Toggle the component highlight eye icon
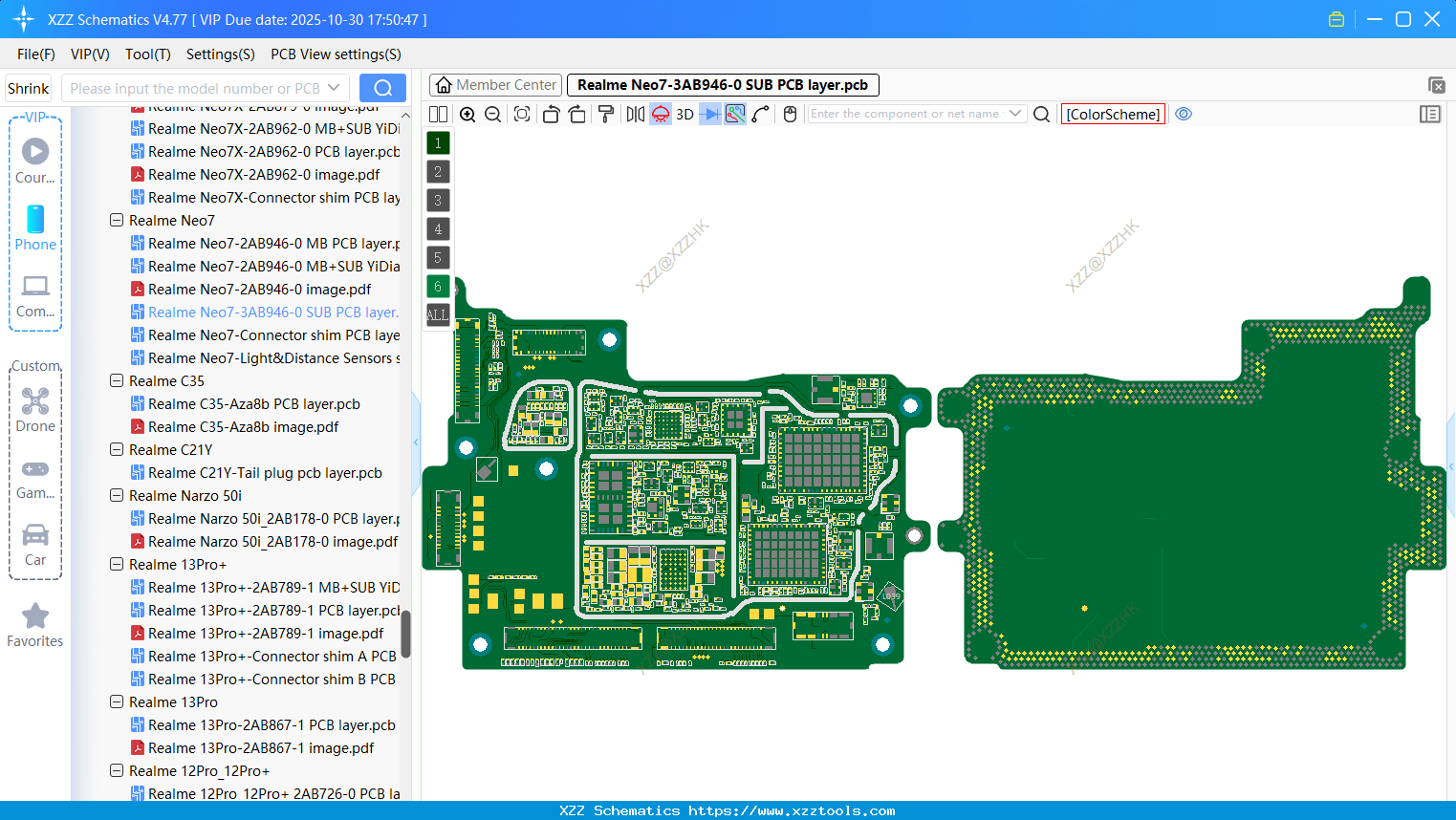The width and height of the screenshot is (1456, 820). coord(1184,114)
